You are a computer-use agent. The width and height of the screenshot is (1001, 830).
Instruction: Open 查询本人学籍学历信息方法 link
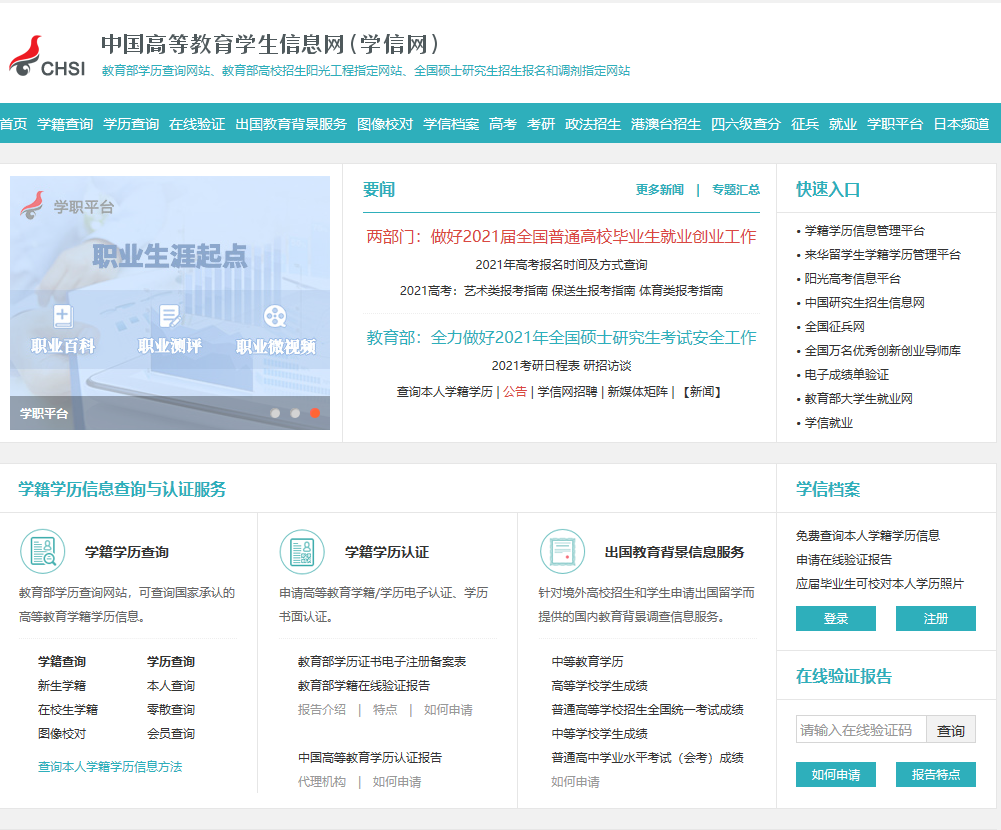coord(110,767)
